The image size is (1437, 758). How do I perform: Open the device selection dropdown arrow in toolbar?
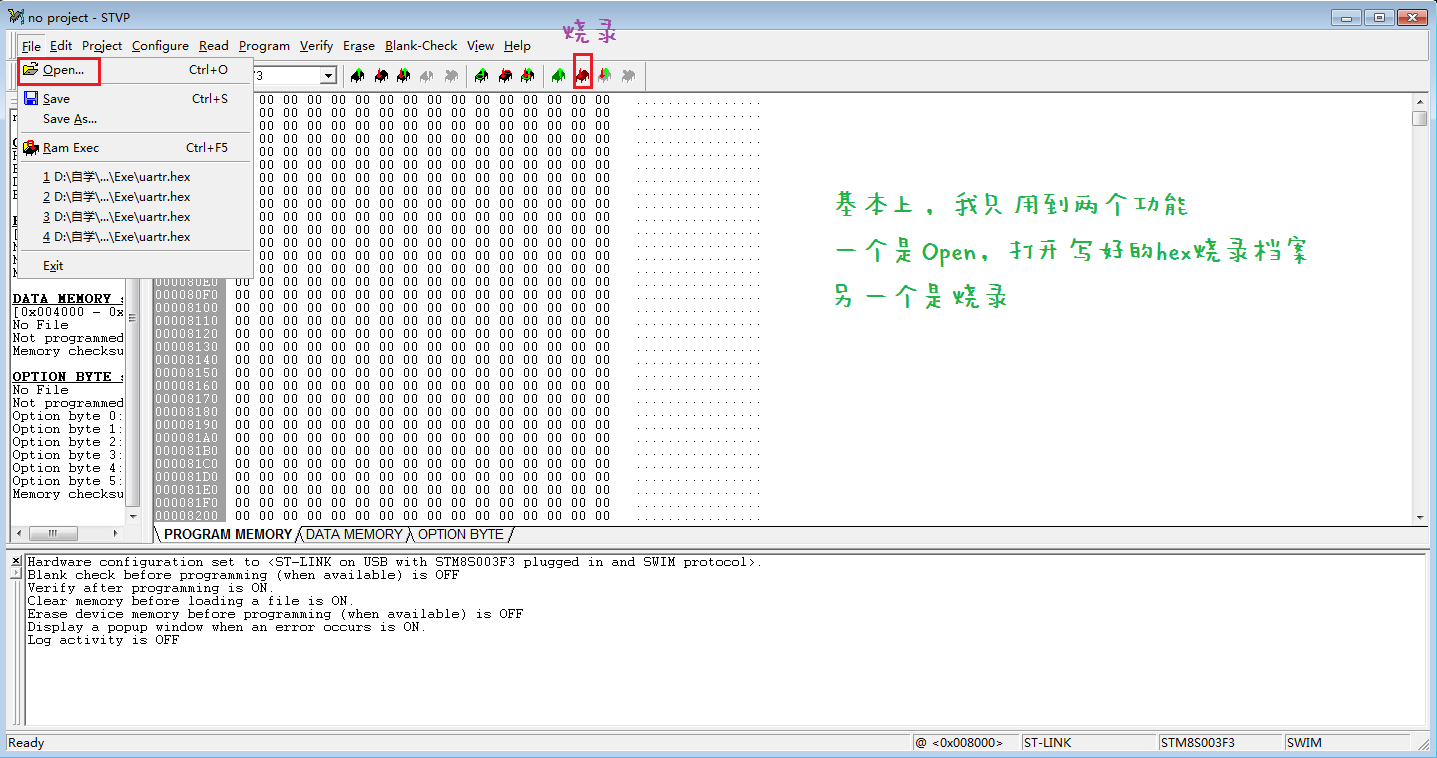328,76
